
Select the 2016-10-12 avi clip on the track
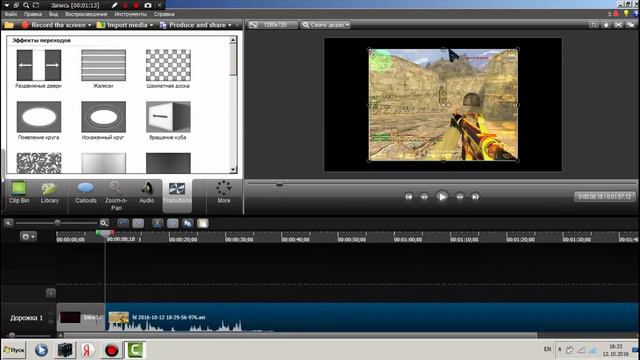pyautogui.click(x=371, y=317)
